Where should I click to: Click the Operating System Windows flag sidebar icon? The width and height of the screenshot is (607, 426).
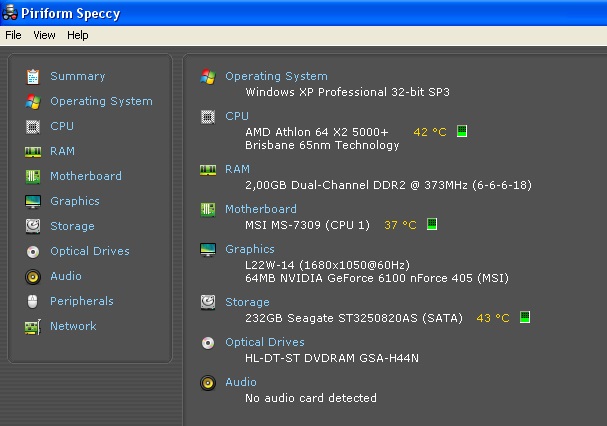point(33,101)
